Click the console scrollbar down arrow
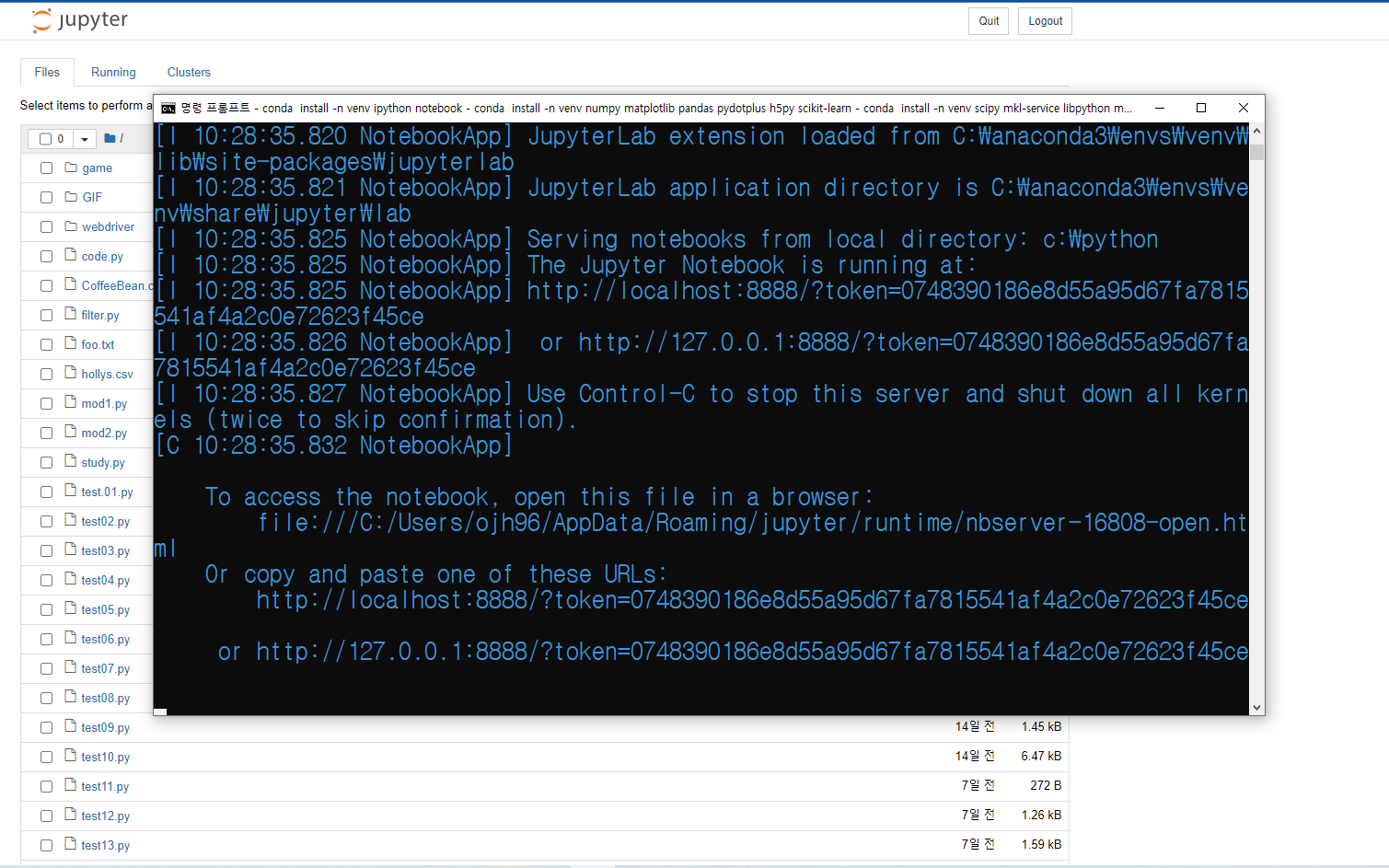The width and height of the screenshot is (1389, 868). click(1256, 707)
